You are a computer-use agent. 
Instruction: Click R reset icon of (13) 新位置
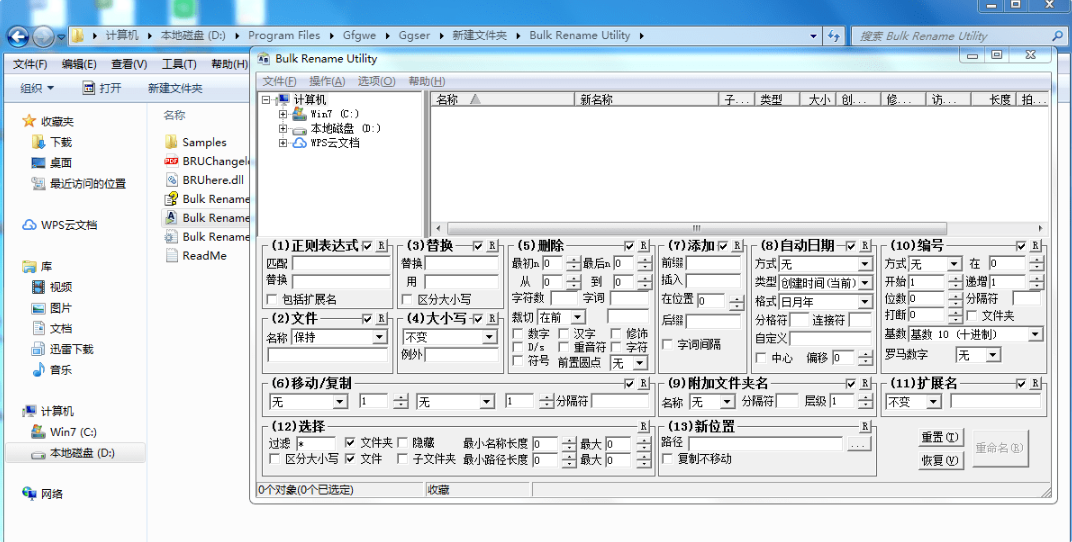(865, 426)
